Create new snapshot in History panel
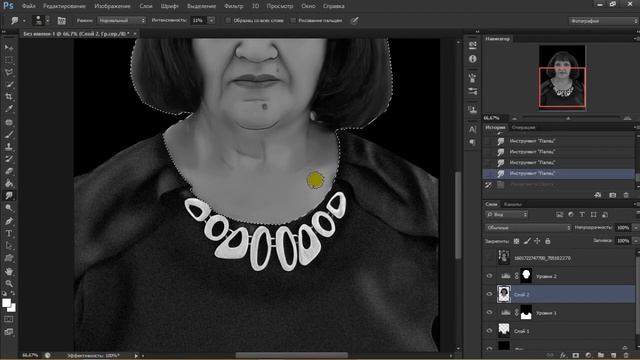Screen dimensions: 640x360 612,195
